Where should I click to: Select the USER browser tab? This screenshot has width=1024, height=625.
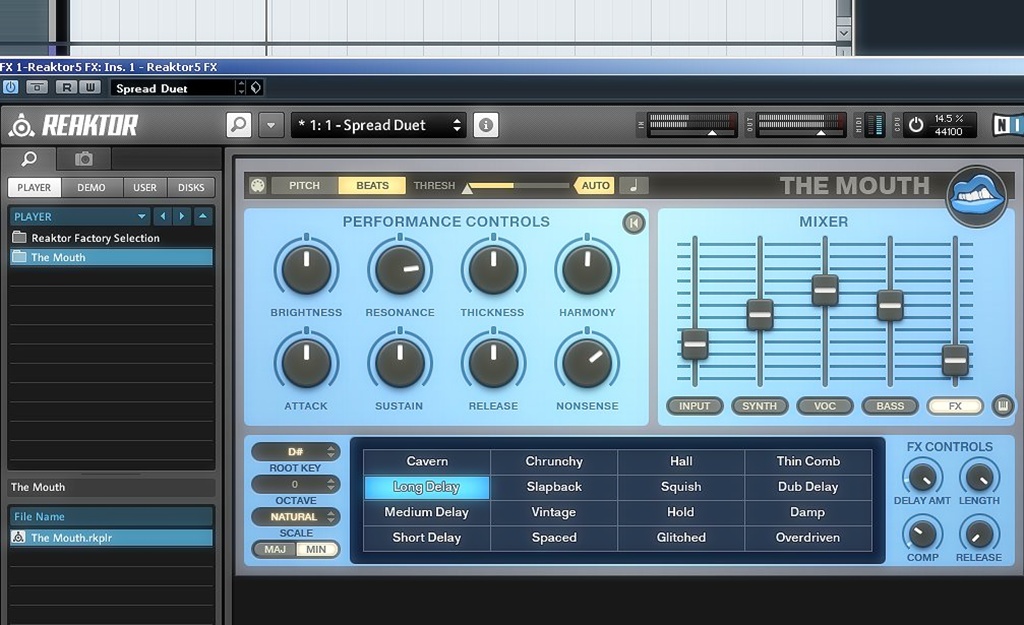145,187
